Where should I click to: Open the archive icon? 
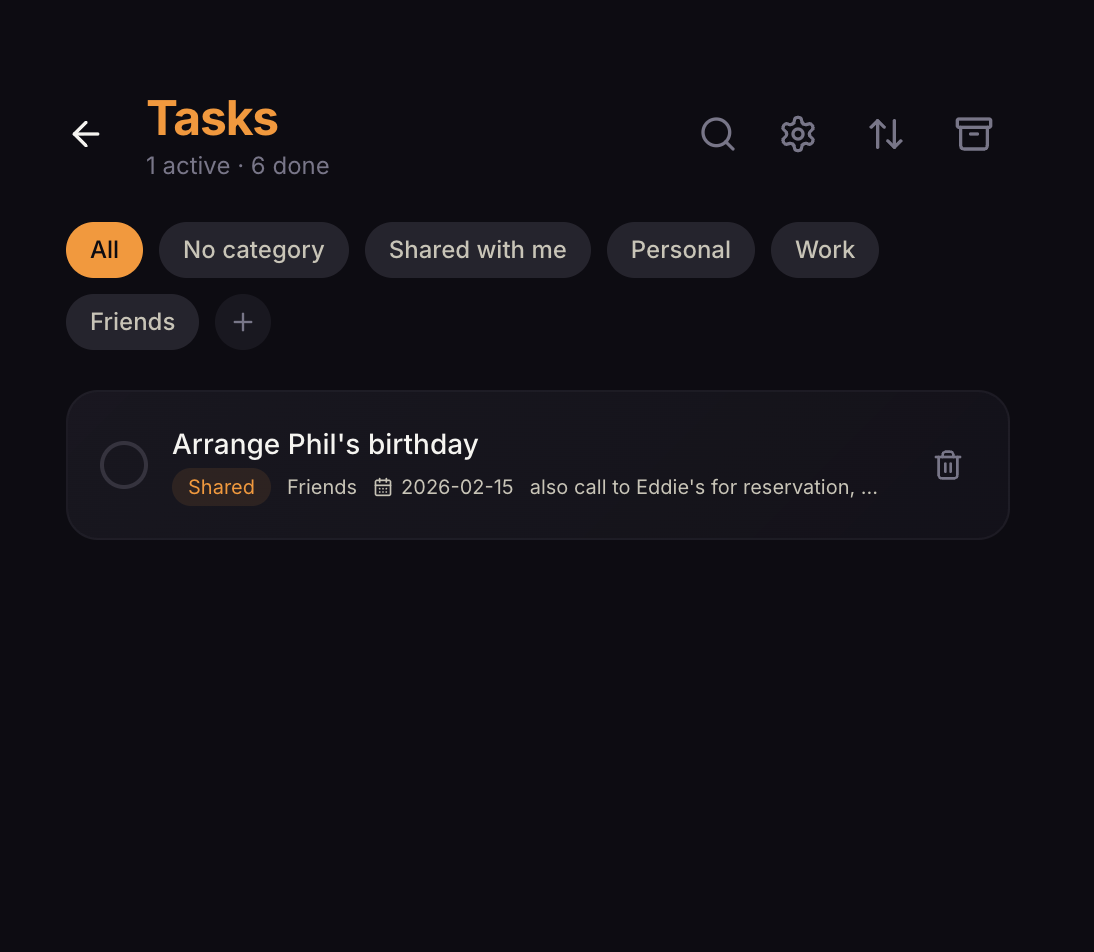973,133
